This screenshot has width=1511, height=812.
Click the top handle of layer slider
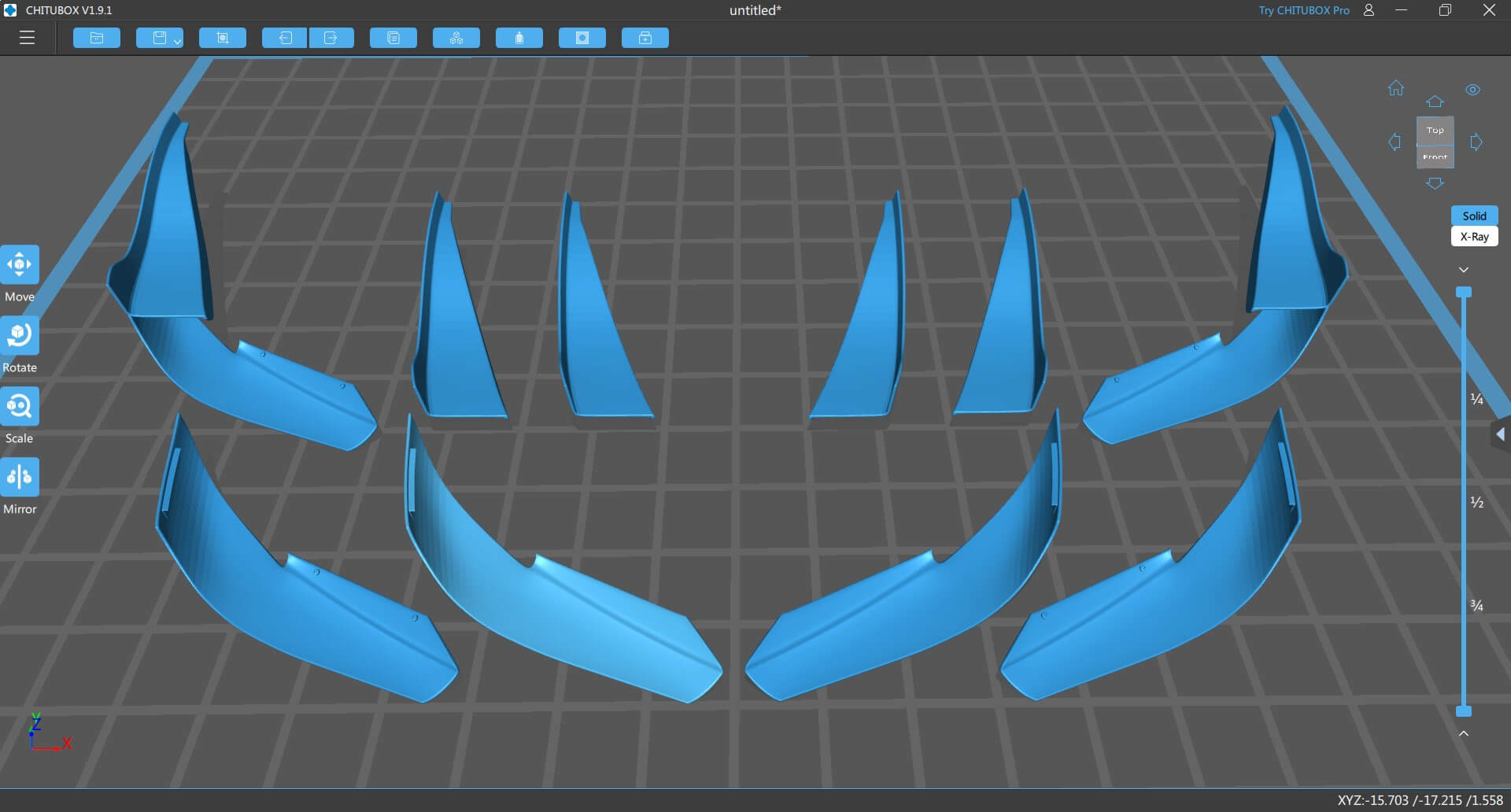click(1464, 292)
